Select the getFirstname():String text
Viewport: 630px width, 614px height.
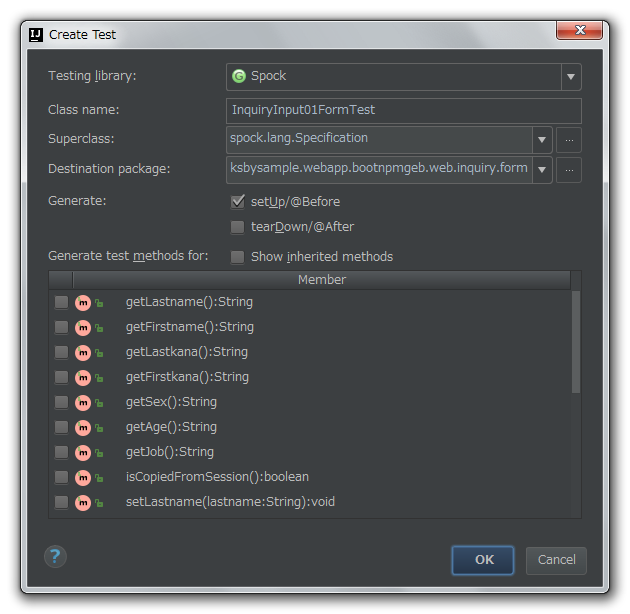point(190,327)
